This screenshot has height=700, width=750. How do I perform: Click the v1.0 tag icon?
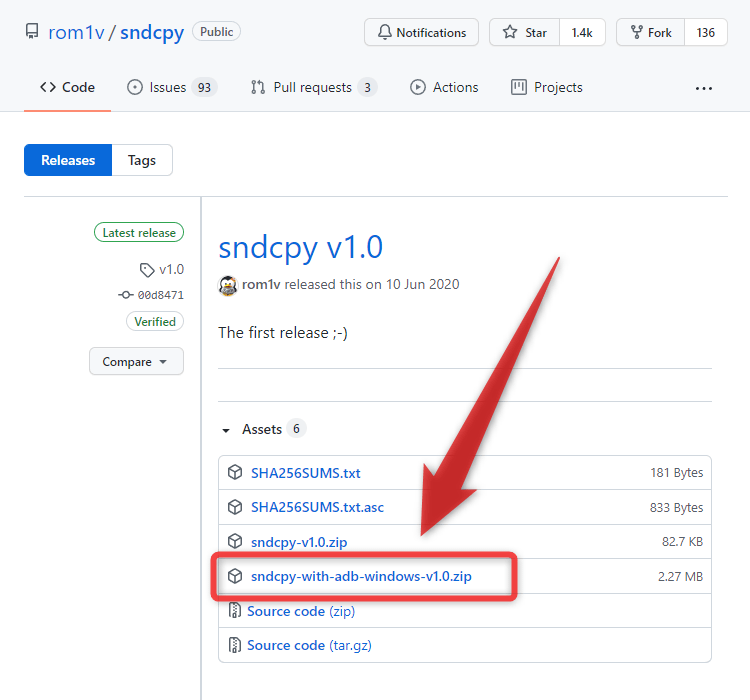coord(148,269)
